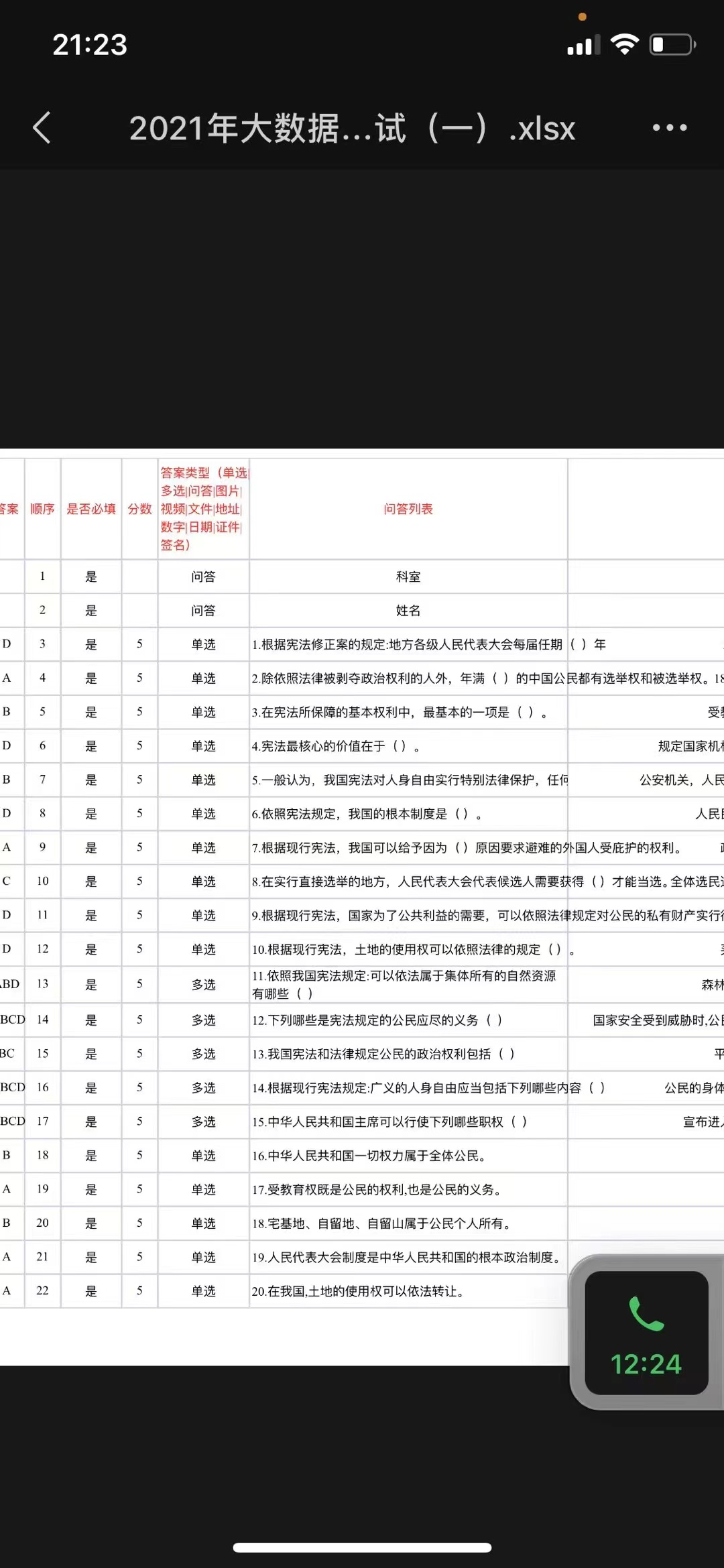Select the 多选 cell in row 17

coord(204,1122)
